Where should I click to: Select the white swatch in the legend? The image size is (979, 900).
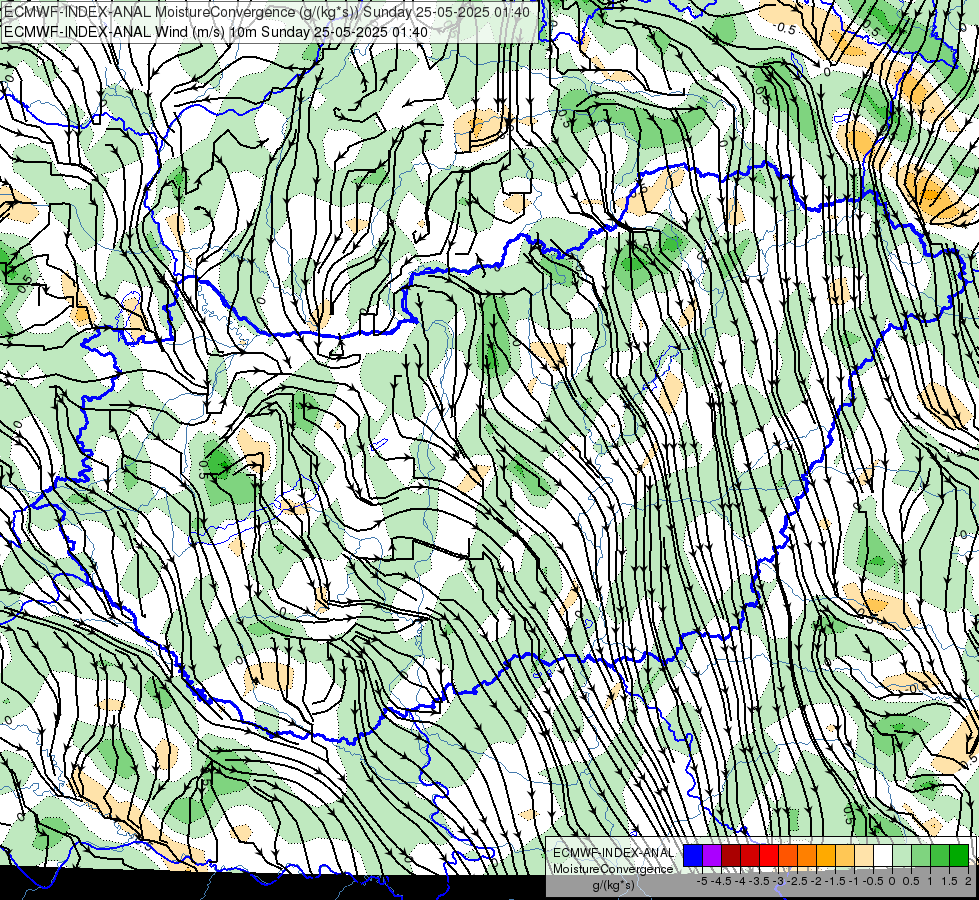[x=883, y=855]
